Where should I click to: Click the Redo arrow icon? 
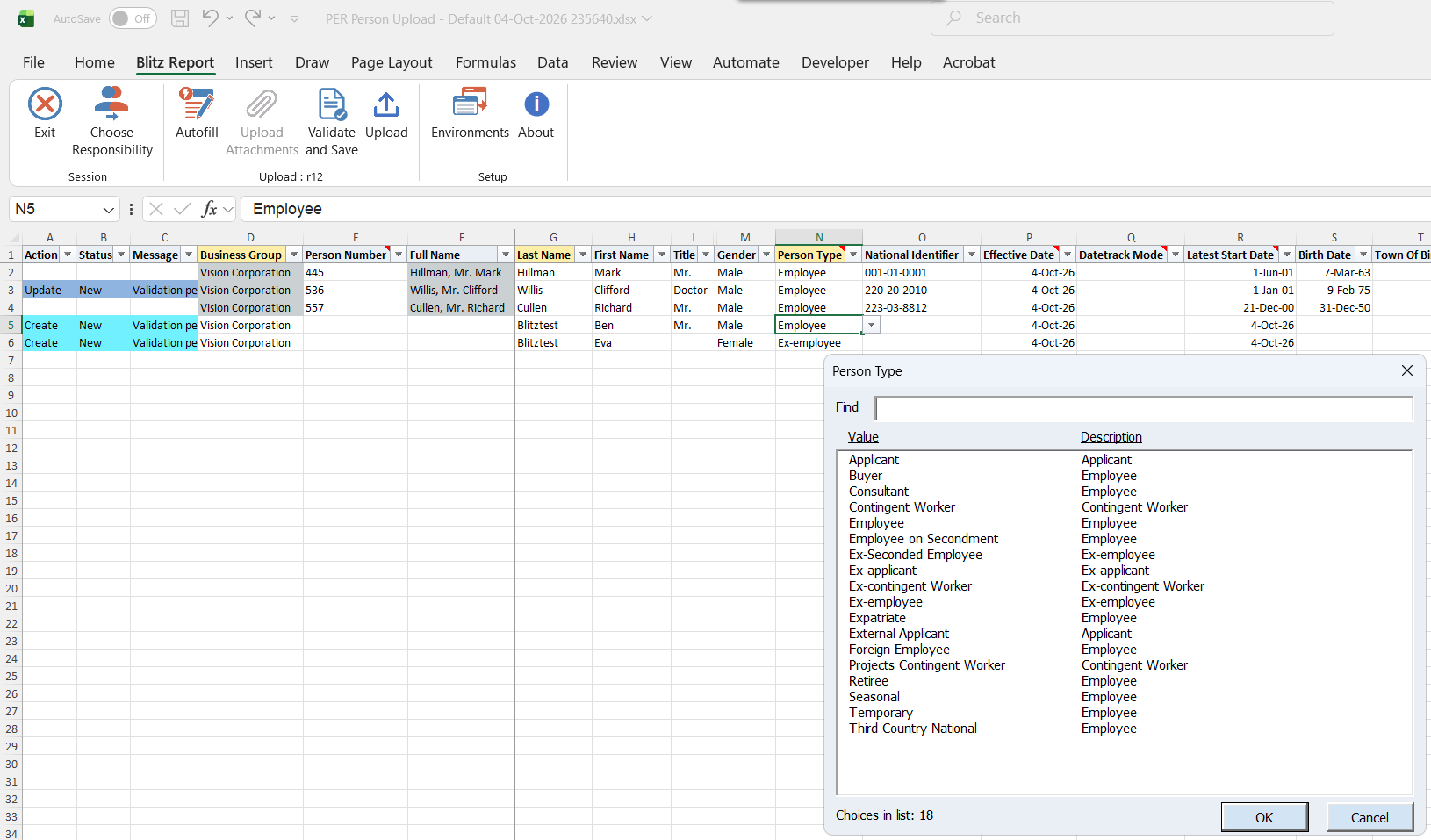point(253,18)
